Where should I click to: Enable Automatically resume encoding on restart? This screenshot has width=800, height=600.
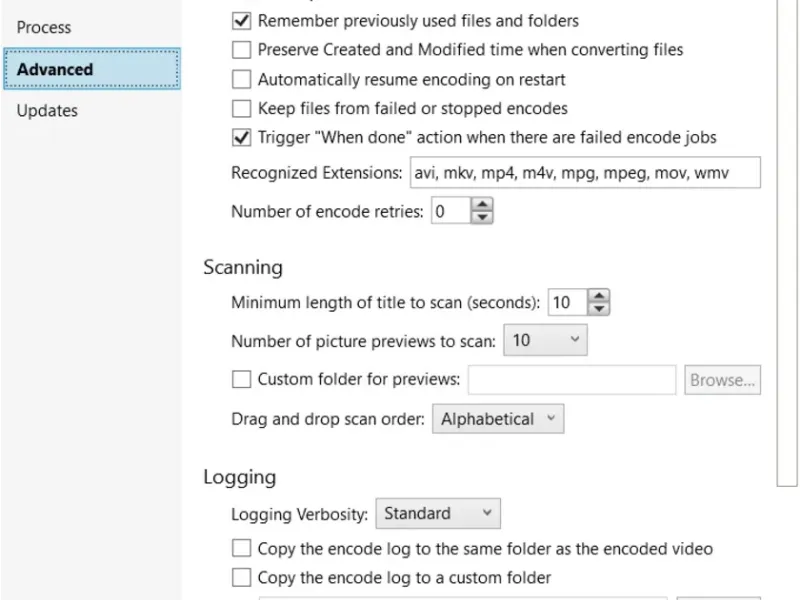pos(241,79)
